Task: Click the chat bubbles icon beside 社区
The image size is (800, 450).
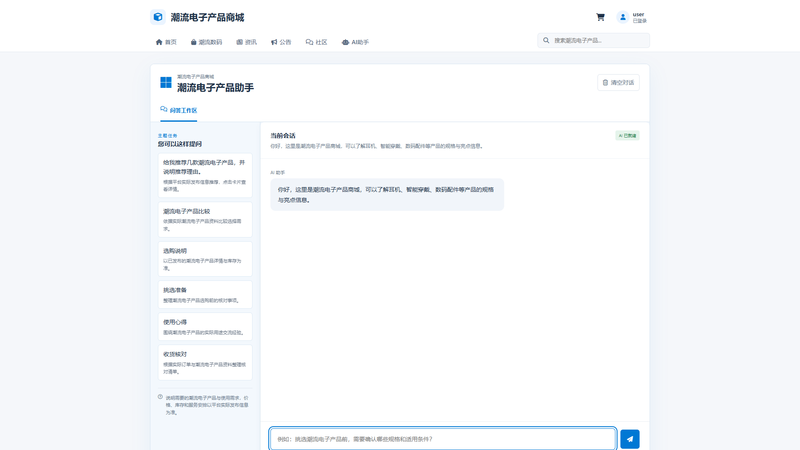Action: pos(309,42)
